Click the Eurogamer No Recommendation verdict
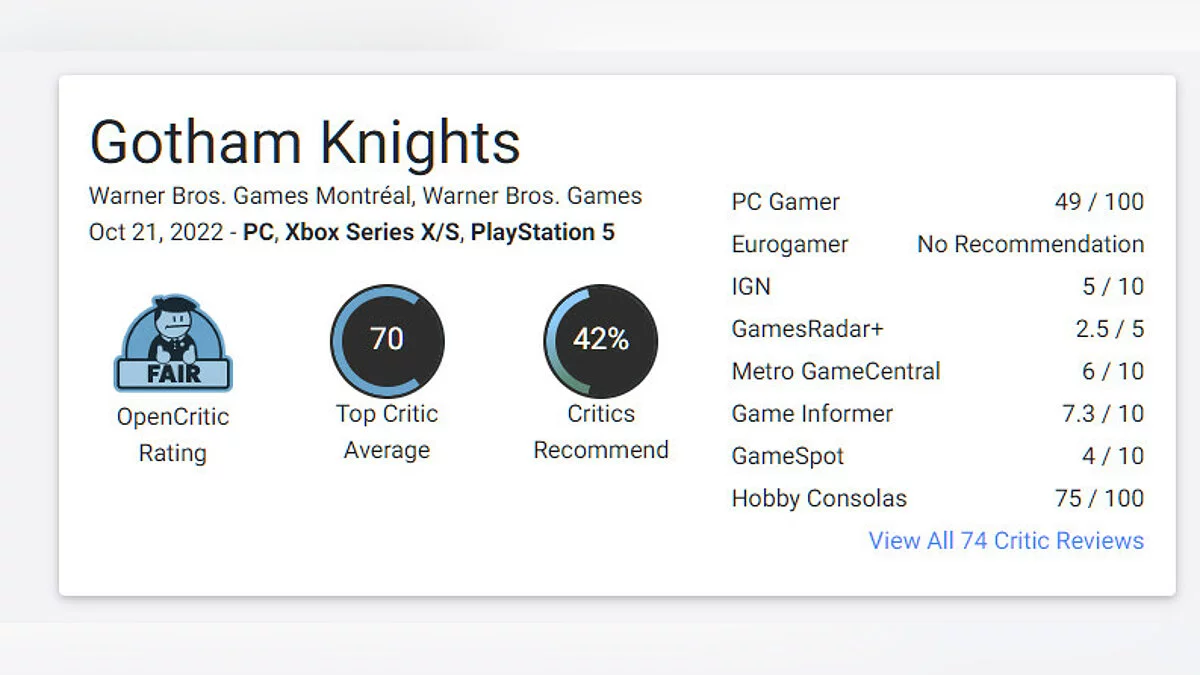This screenshot has width=1200, height=675. pos(1030,244)
